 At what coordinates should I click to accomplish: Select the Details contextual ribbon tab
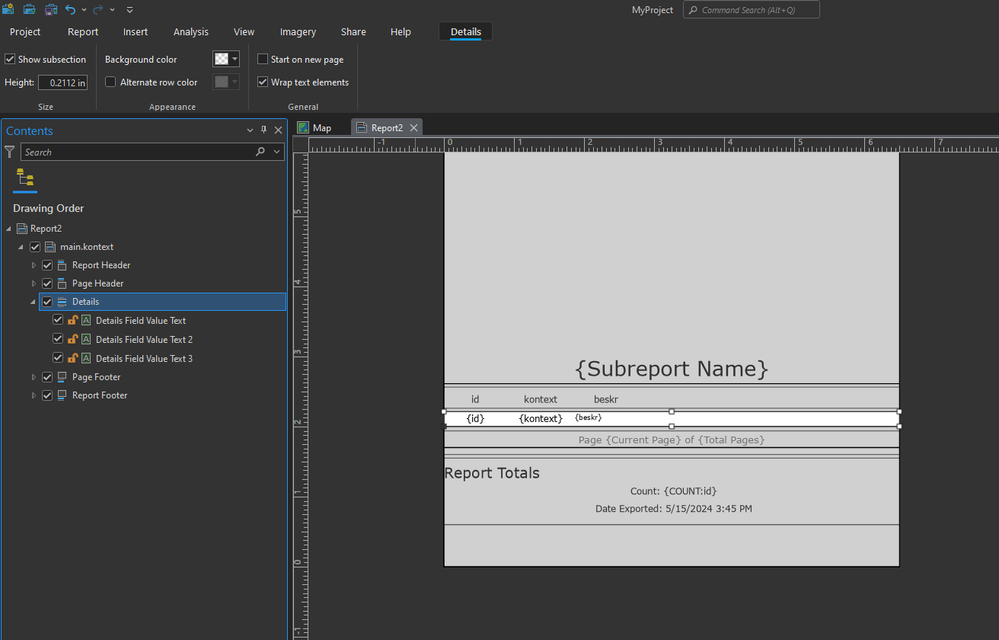point(466,32)
